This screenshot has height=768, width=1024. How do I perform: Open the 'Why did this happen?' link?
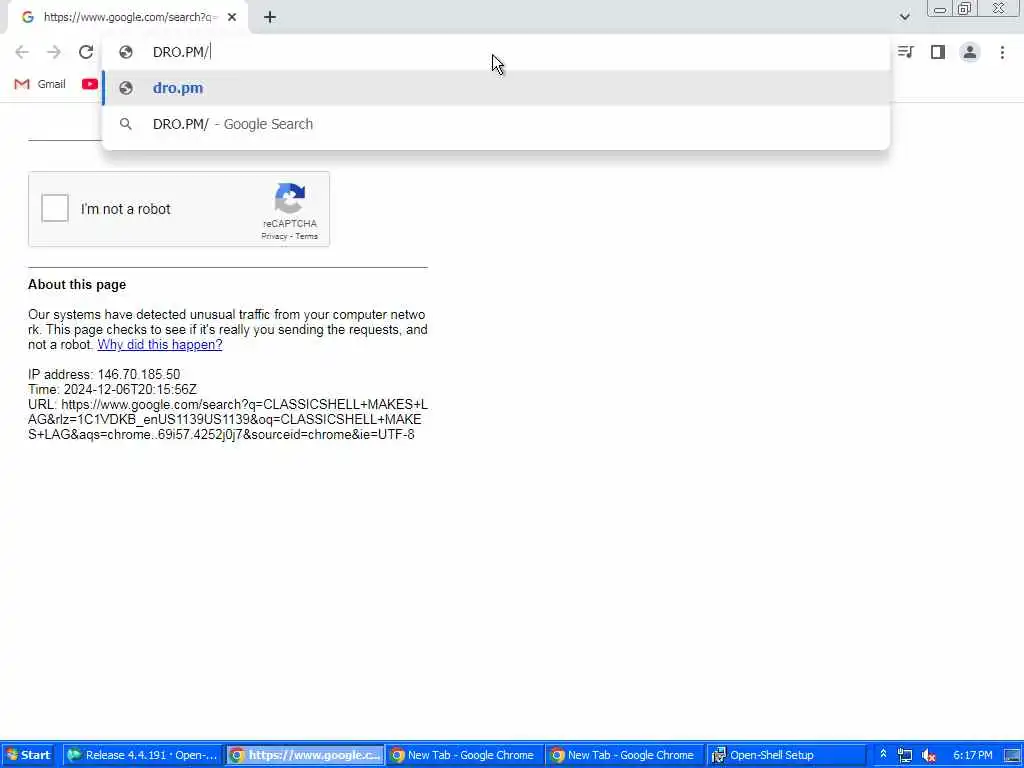point(160,345)
